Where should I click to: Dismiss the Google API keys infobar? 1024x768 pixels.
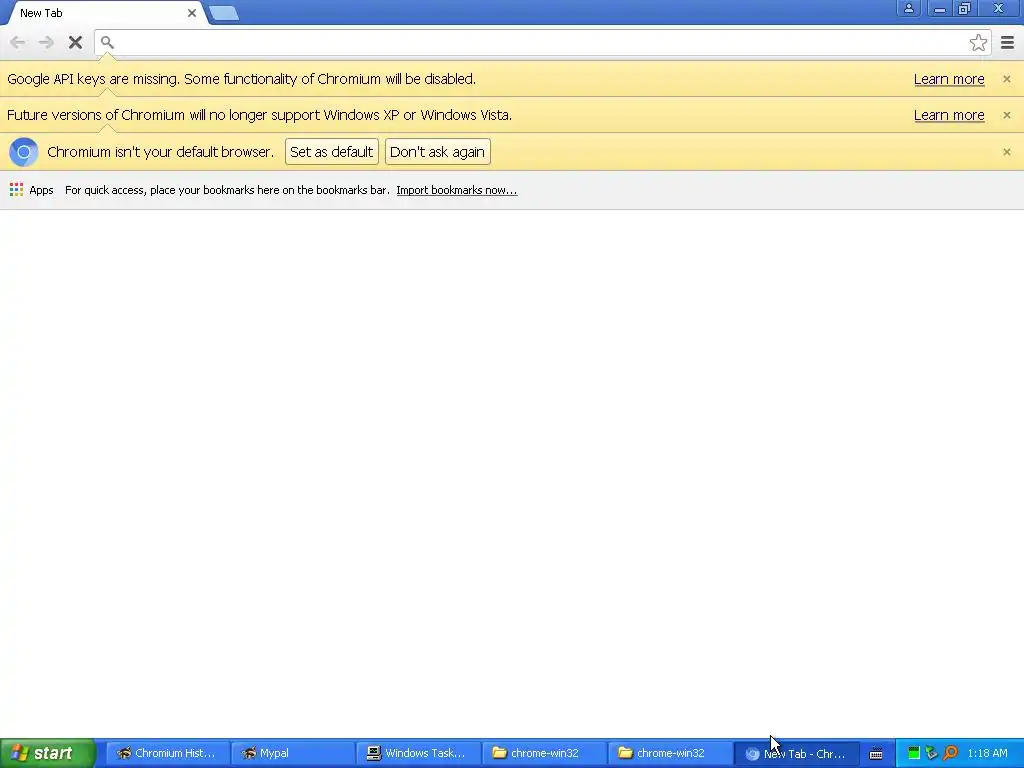tap(1006, 79)
